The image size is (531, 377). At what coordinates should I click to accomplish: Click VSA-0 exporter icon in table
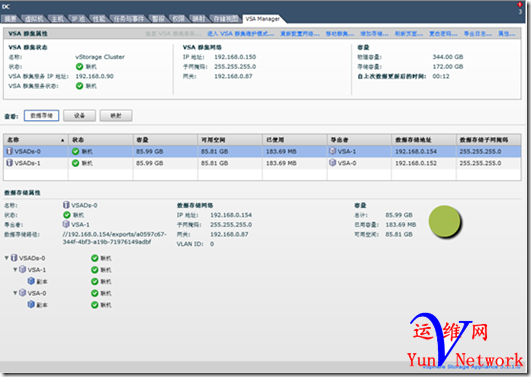click(x=333, y=163)
